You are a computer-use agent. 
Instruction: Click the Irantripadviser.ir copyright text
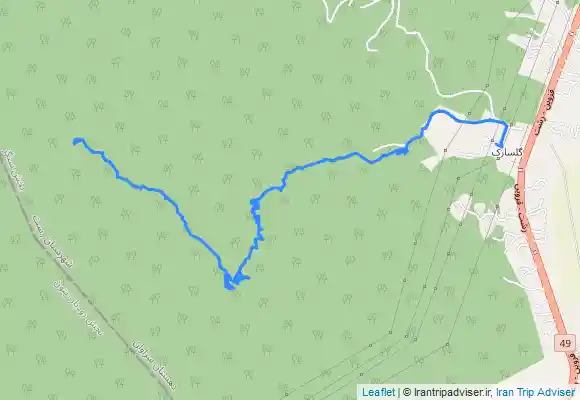point(448,392)
